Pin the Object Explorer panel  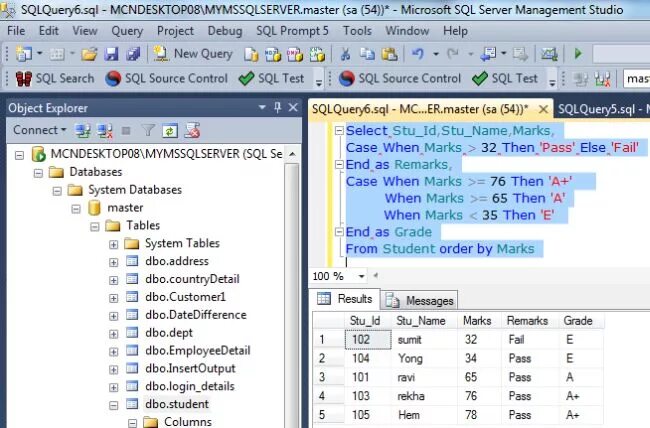click(277, 108)
